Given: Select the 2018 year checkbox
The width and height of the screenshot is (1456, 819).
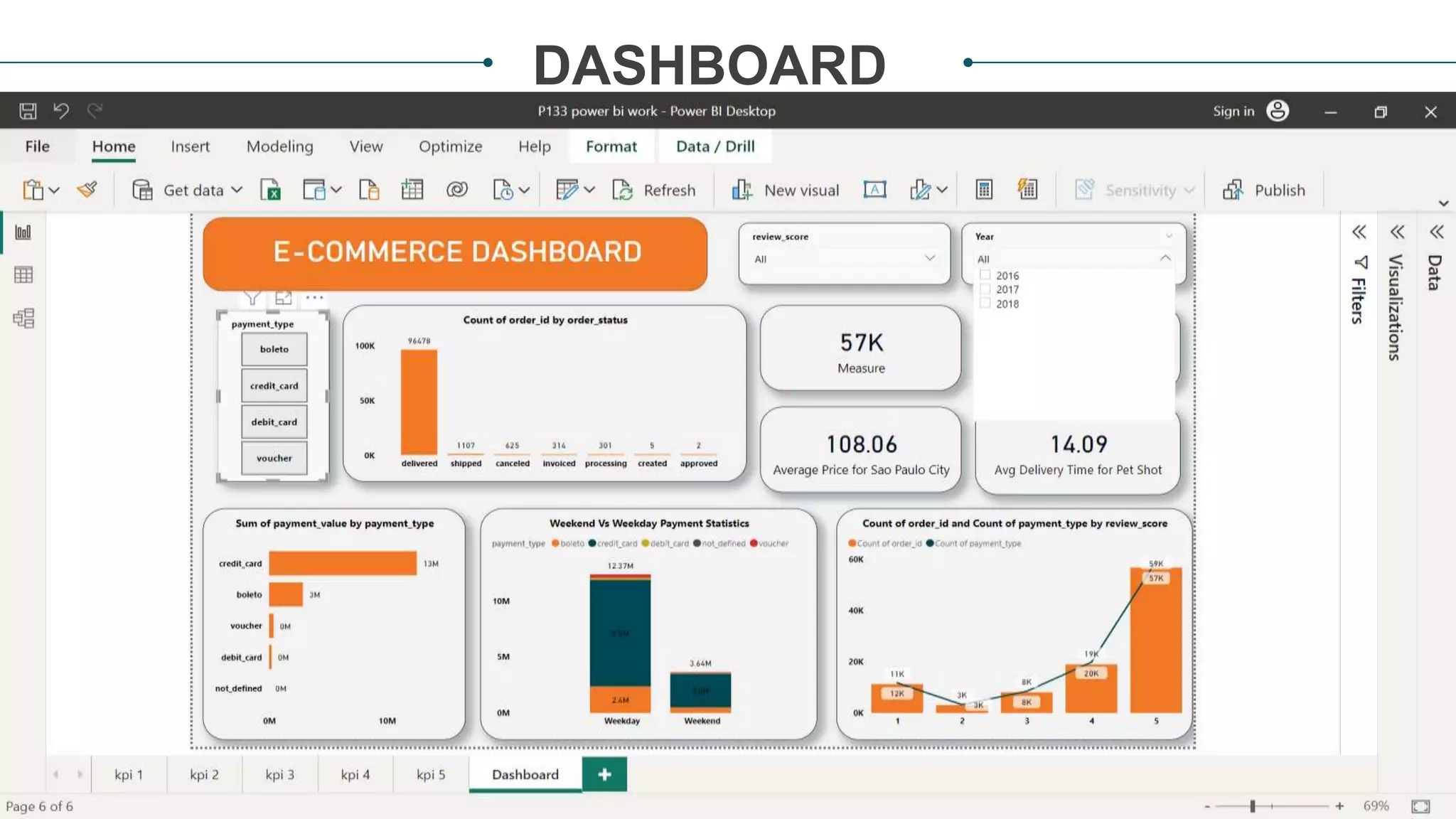Looking at the screenshot, I should pyautogui.click(x=985, y=304).
